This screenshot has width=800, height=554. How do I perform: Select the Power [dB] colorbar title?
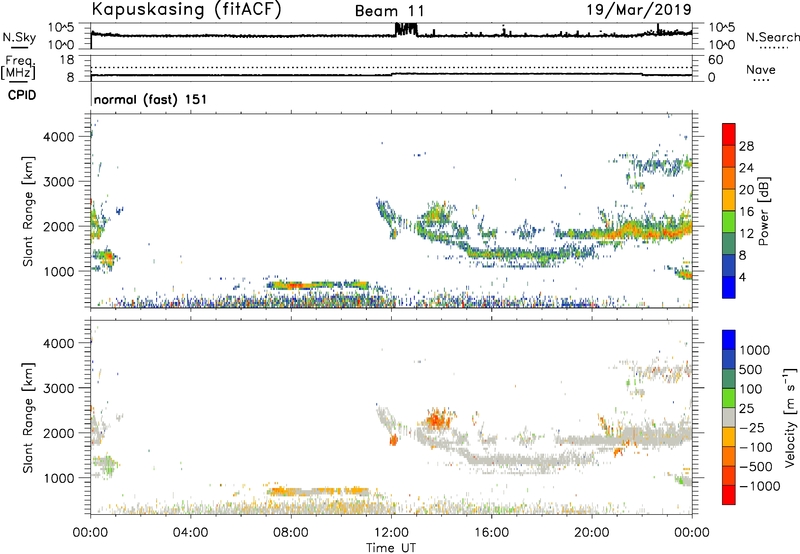coord(763,211)
